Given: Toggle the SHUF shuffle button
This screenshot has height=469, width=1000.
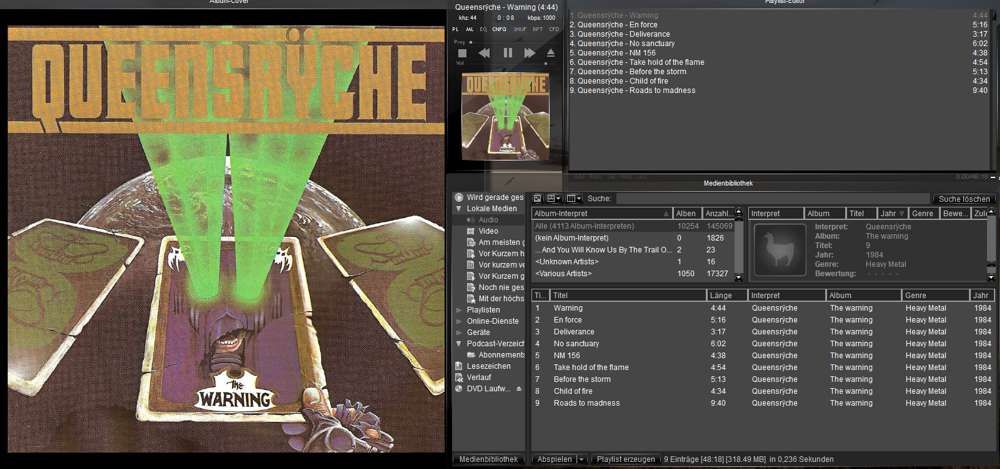Looking at the screenshot, I should click(520, 30).
